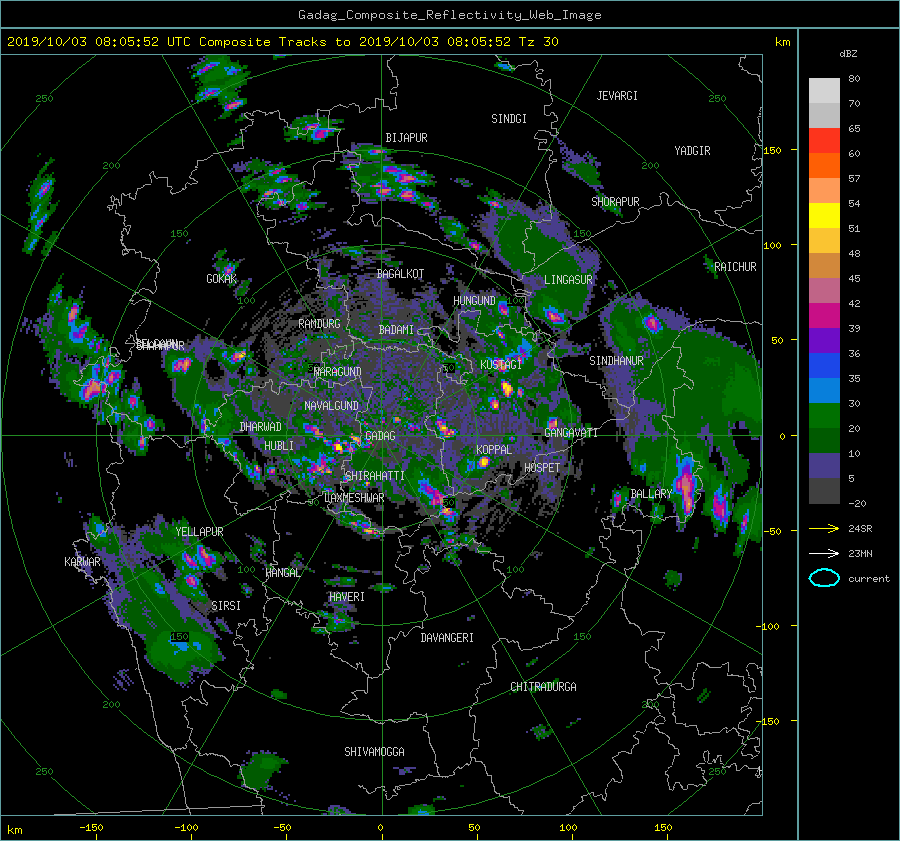This screenshot has width=900, height=841.
Task: Click the Gadag_Composite_Reflectivity_Web_Image title
Action: [x=449, y=15]
